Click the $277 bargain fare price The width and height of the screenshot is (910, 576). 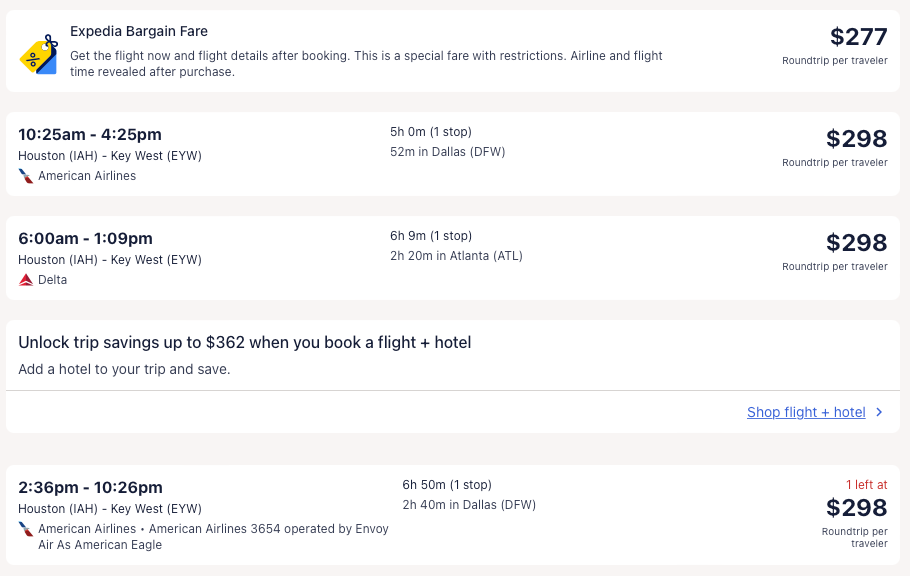[x=858, y=37]
